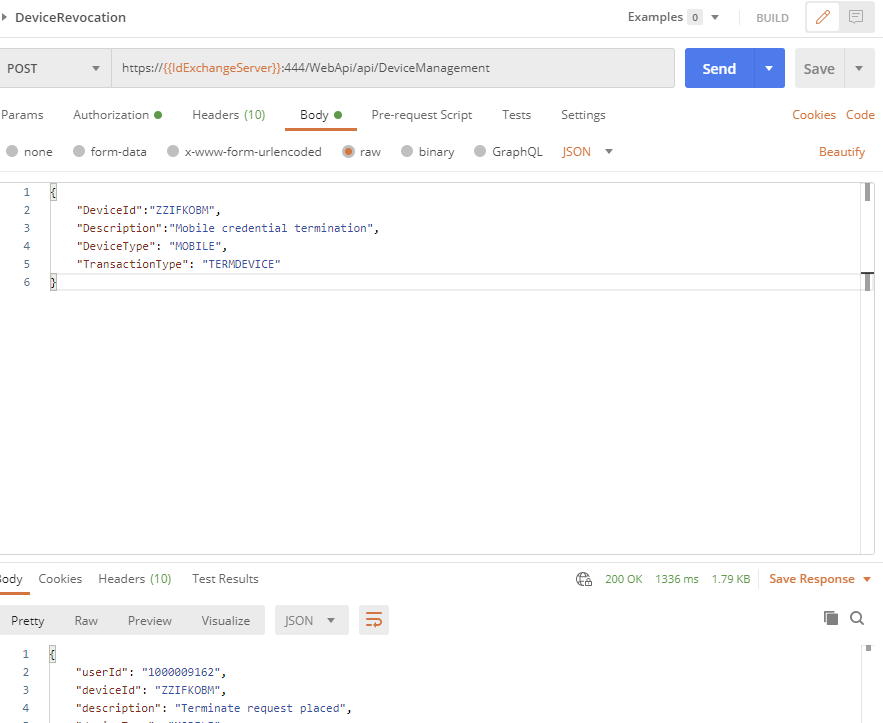Select the raw body radio option

point(349,151)
